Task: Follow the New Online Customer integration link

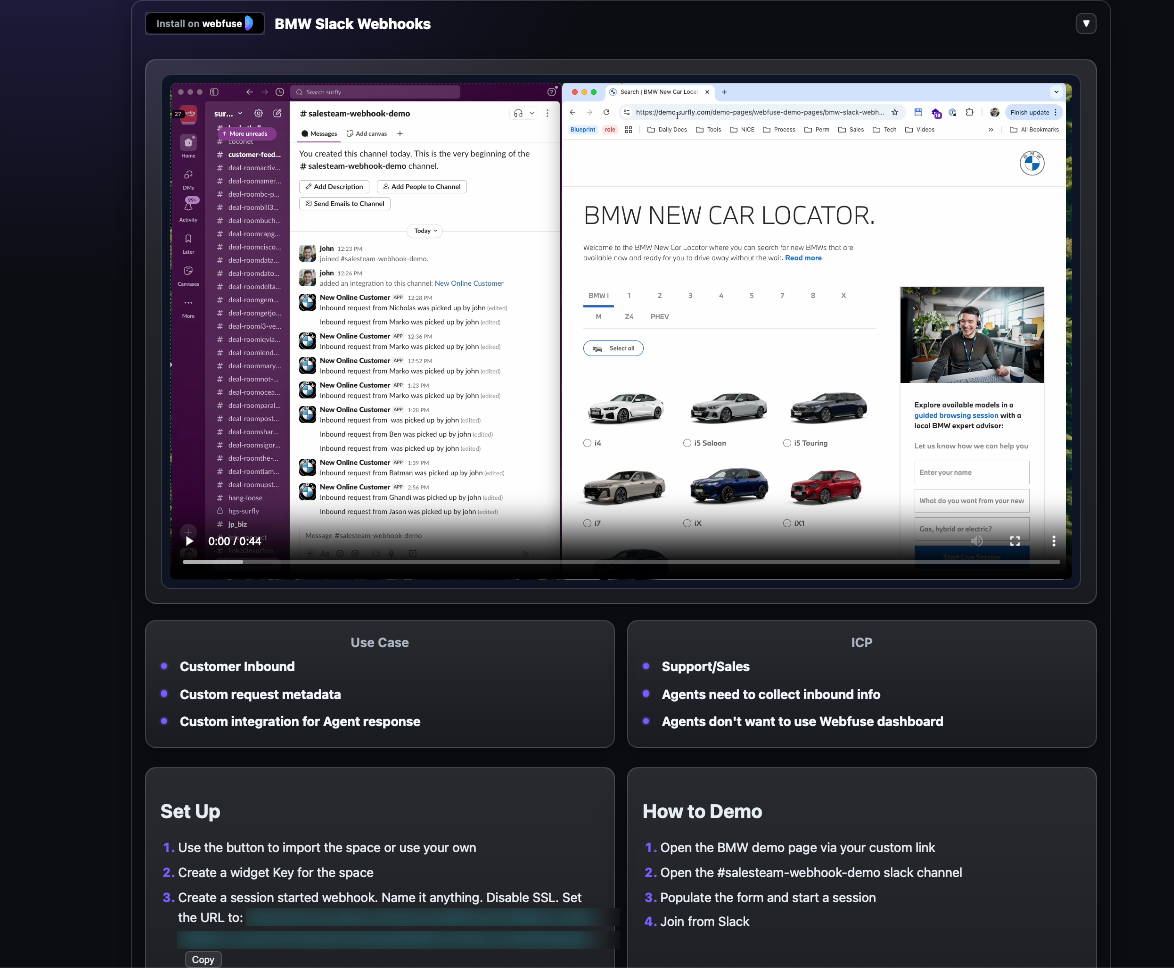Action: point(469,284)
